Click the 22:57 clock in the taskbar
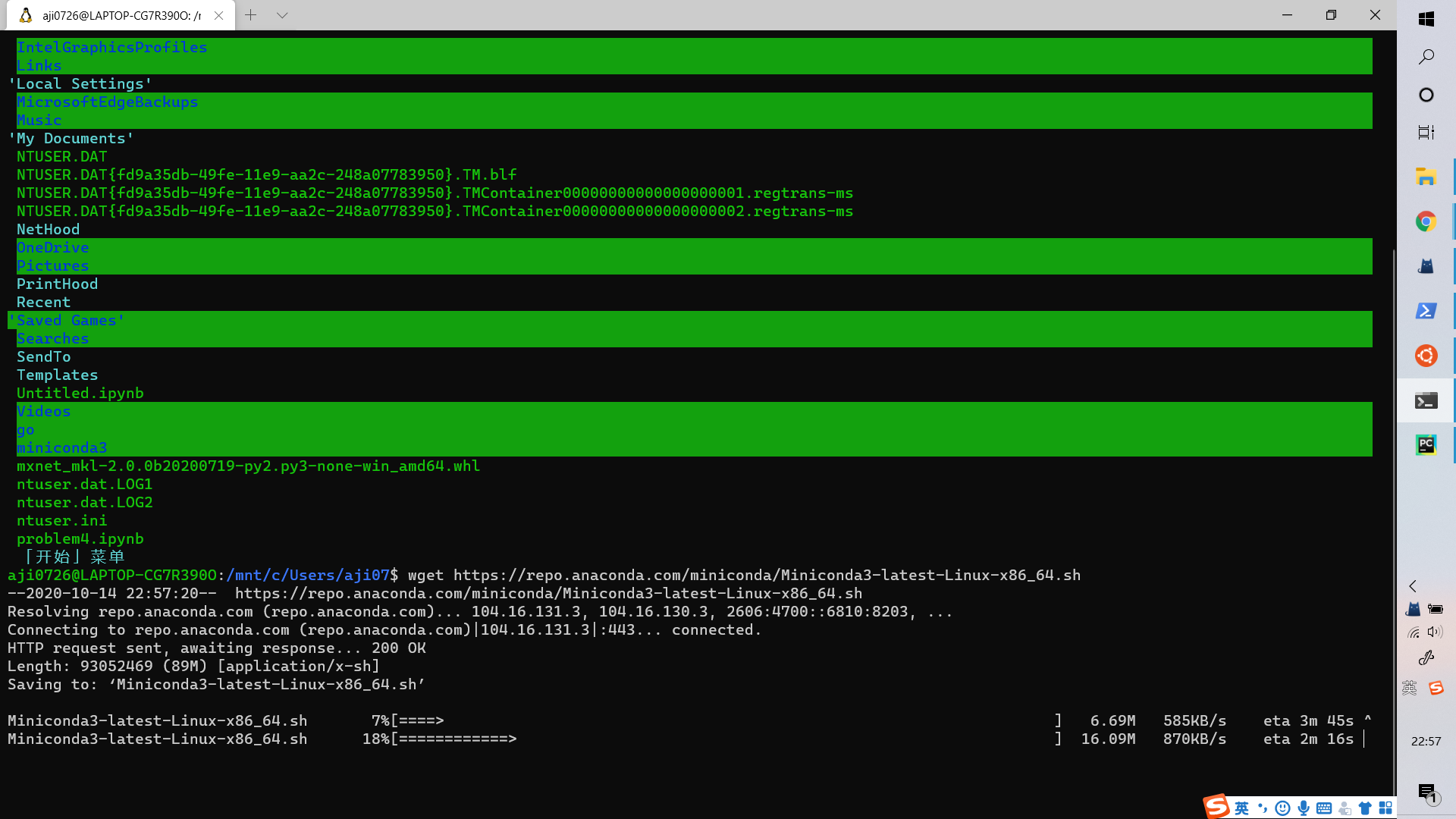Screen dimensions: 1456x819 click(x=1426, y=741)
